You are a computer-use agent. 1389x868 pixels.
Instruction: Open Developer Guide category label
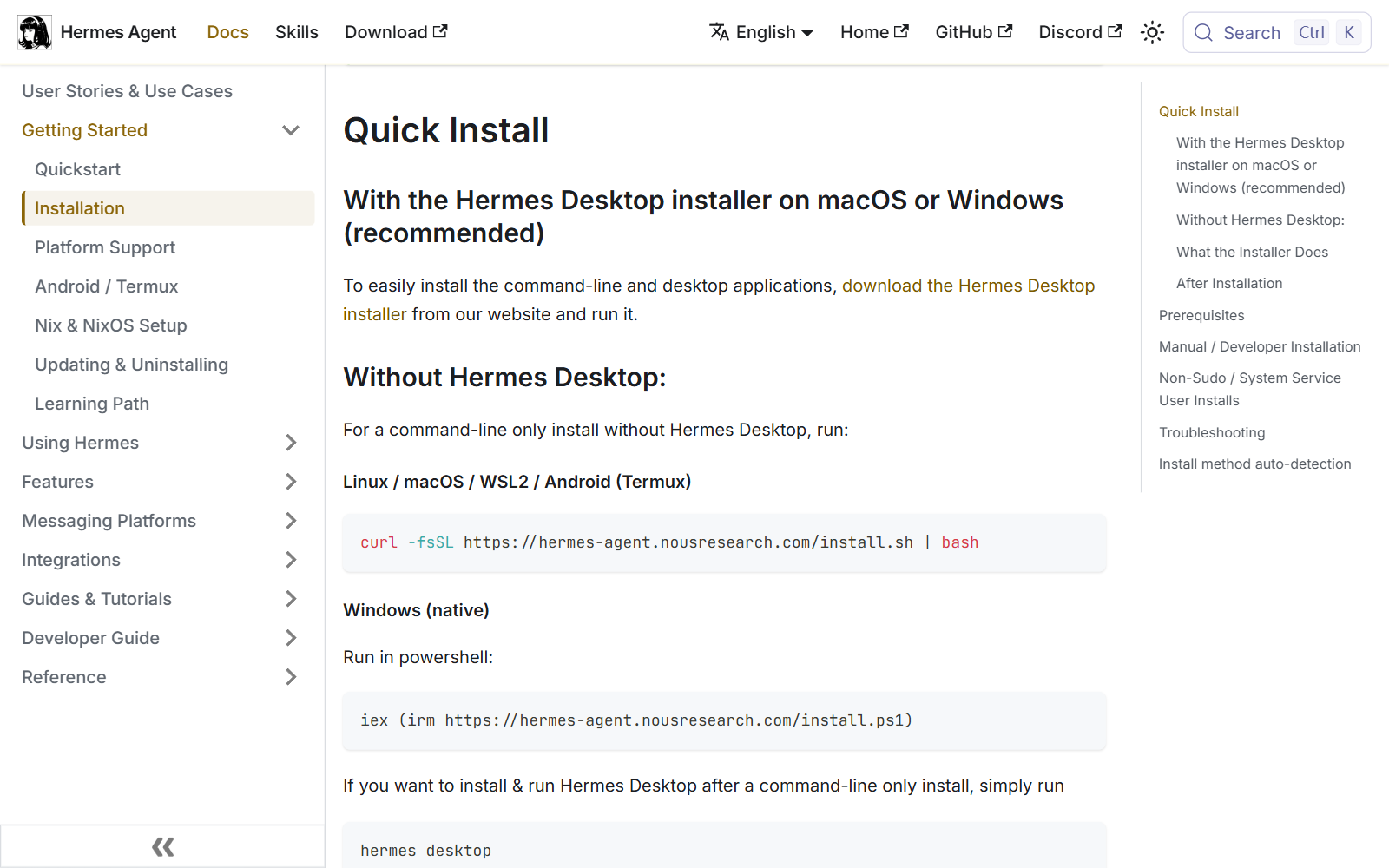point(90,638)
